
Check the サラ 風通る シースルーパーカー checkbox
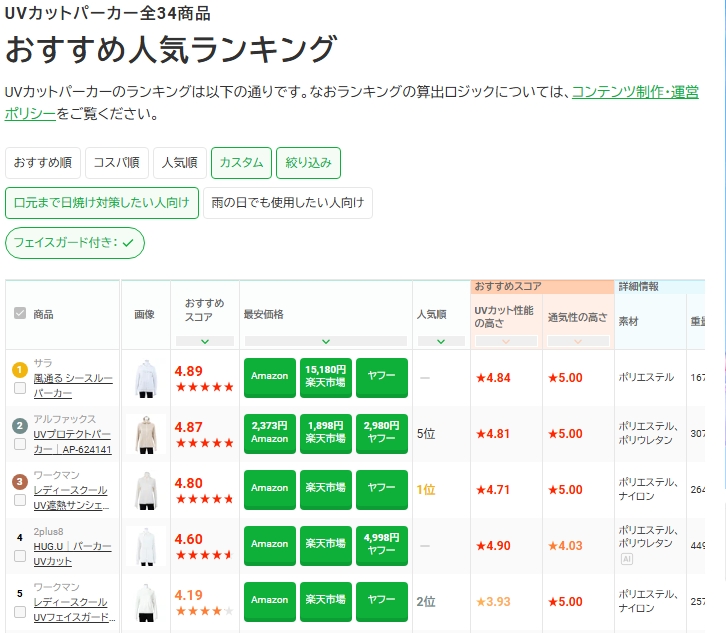coord(20,388)
